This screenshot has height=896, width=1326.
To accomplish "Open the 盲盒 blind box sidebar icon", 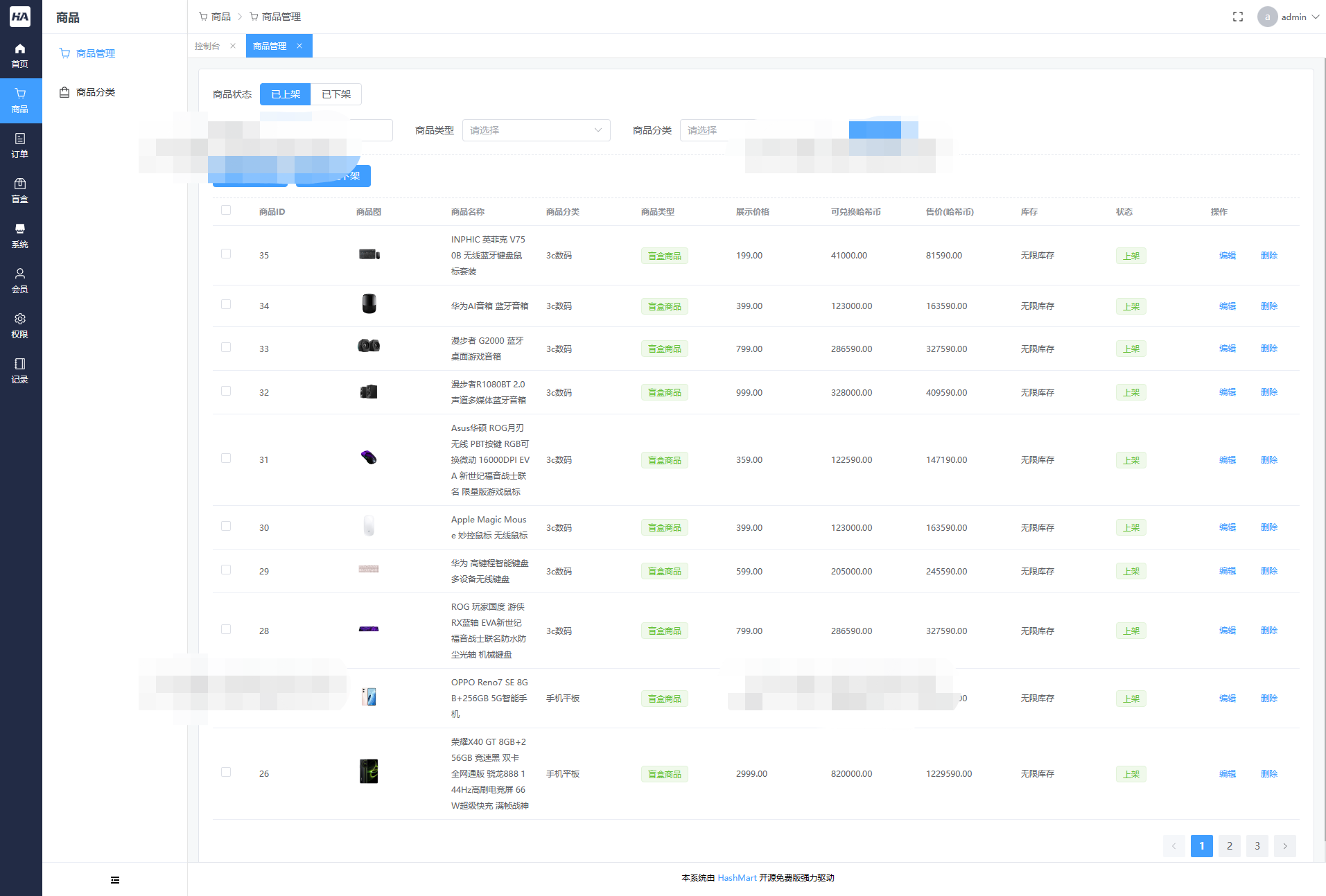I will click(x=20, y=191).
